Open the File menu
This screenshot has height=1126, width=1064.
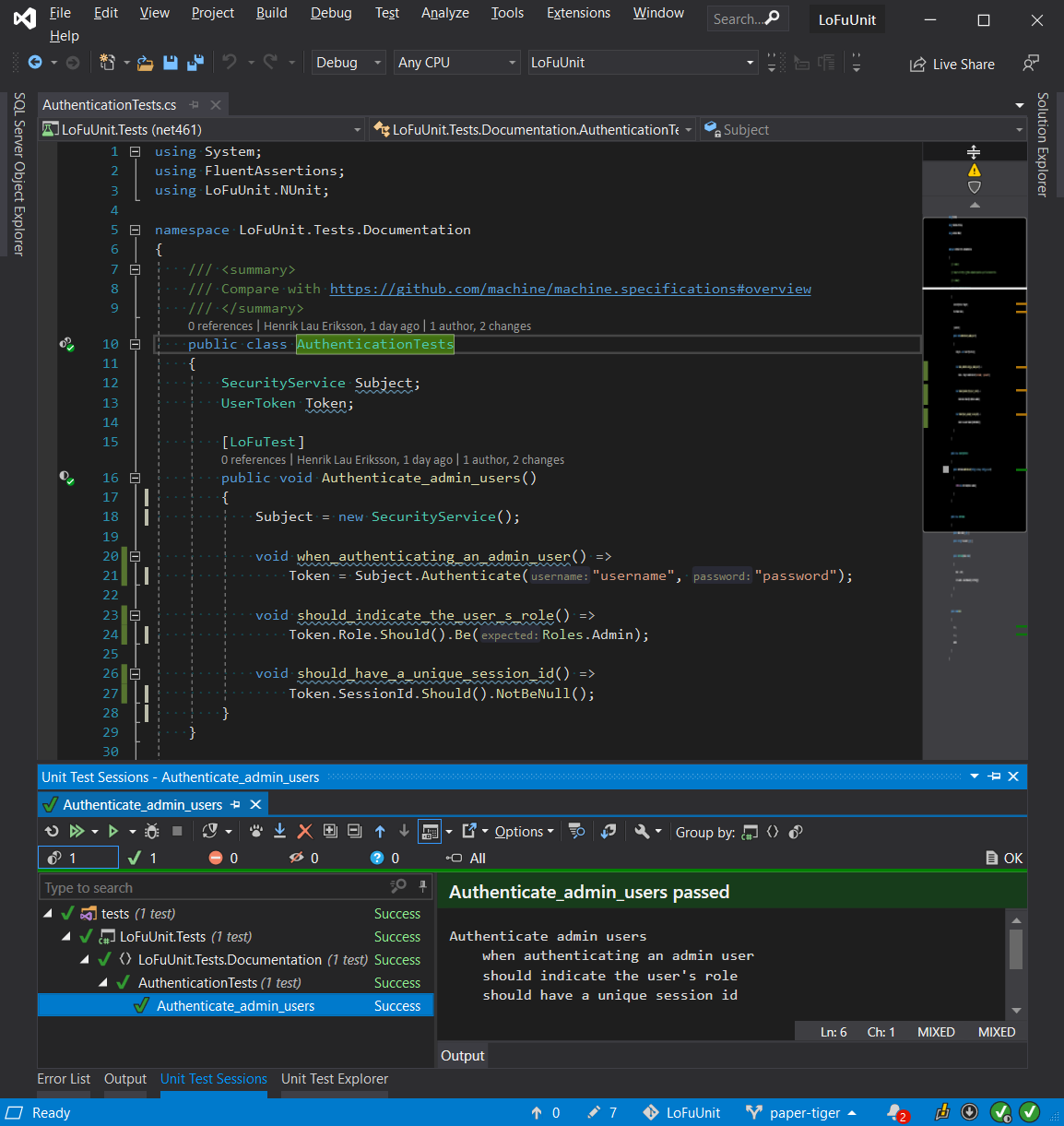(x=60, y=13)
